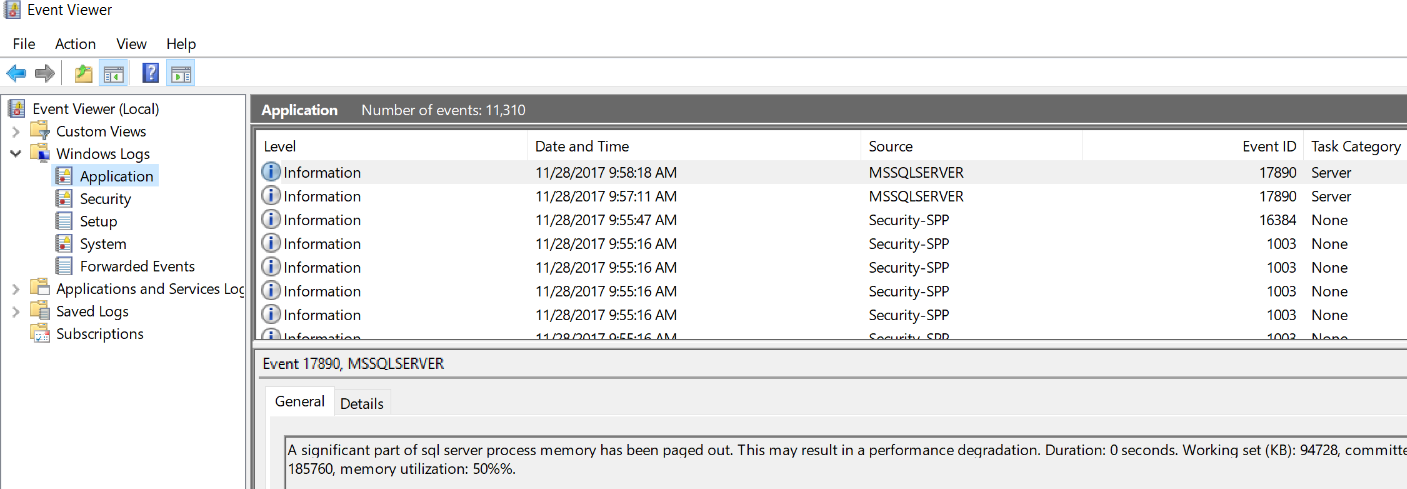This screenshot has width=1407, height=489.
Task: Expand the Custom Views tree node
Action: click(16, 131)
